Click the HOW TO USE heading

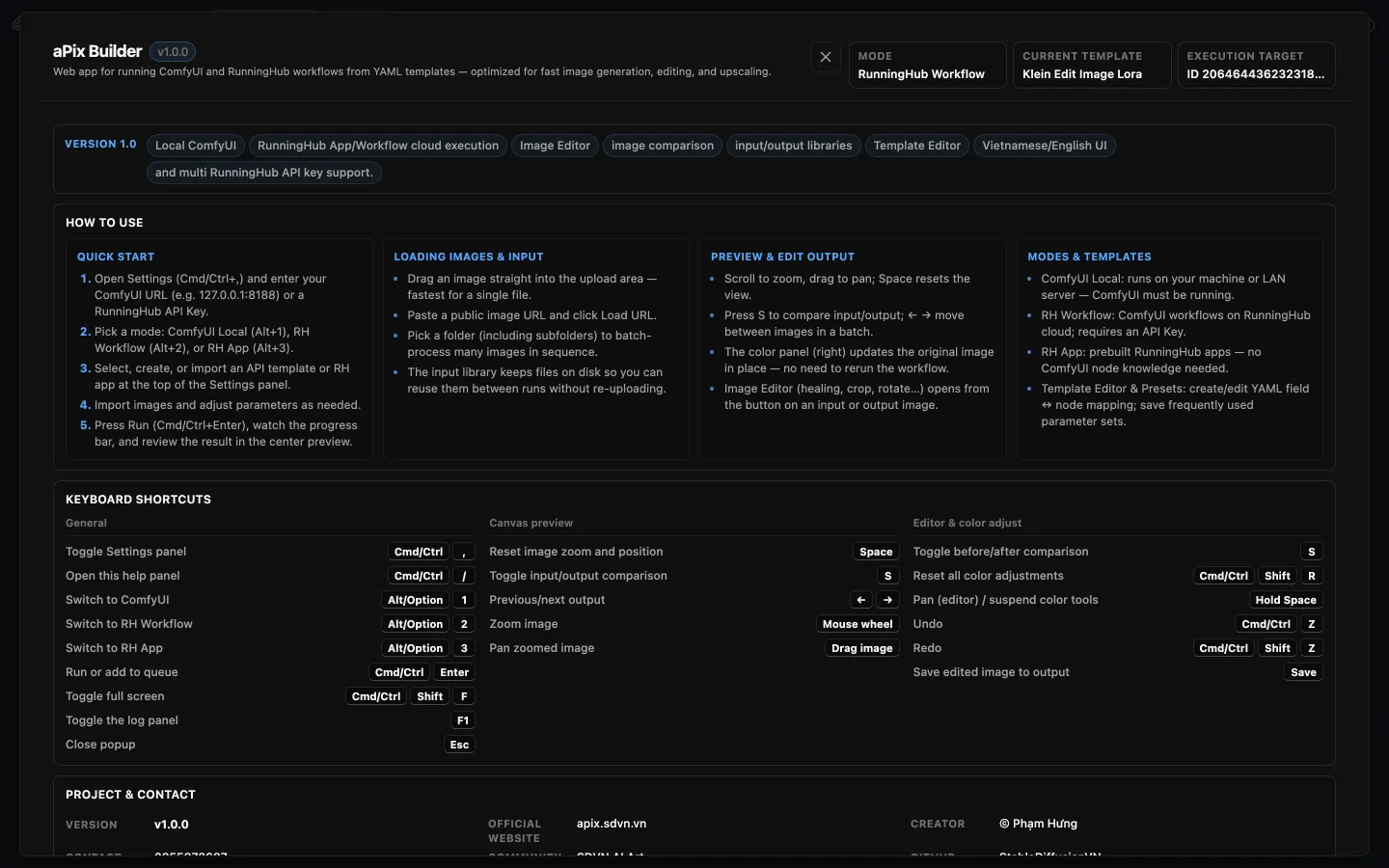click(x=104, y=223)
